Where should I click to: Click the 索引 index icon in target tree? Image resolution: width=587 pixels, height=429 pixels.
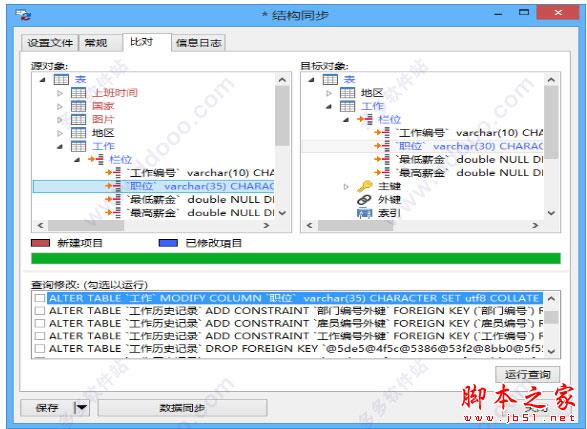click(x=365, y=213)
